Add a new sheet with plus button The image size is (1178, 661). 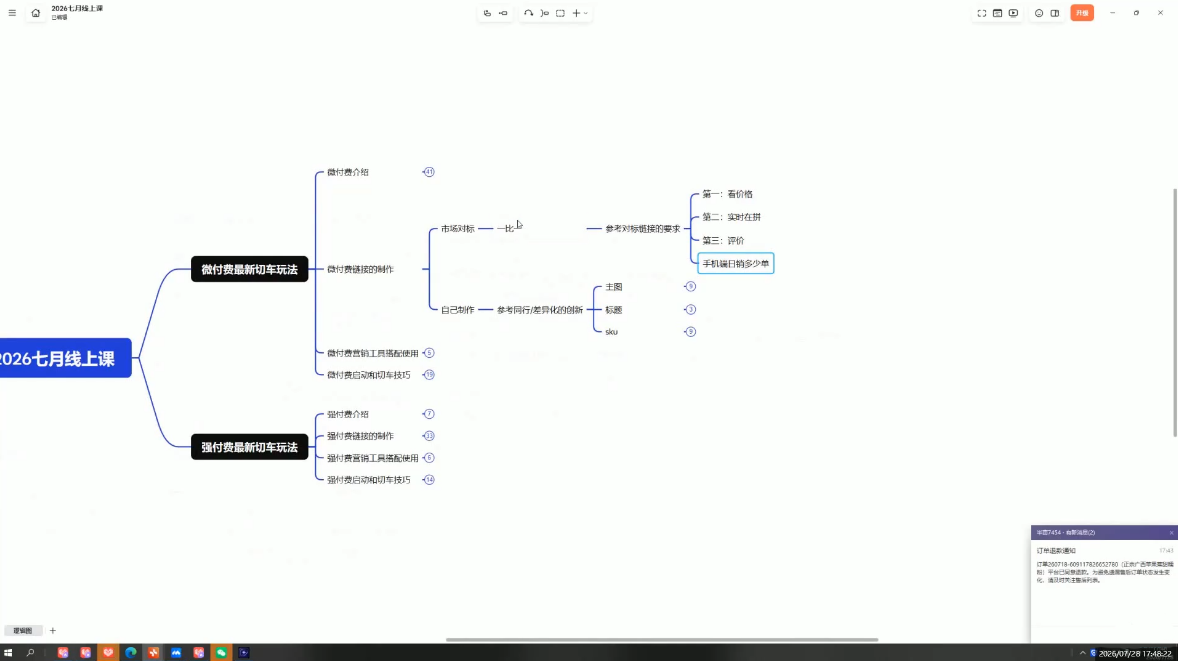[x=53, y=630]
